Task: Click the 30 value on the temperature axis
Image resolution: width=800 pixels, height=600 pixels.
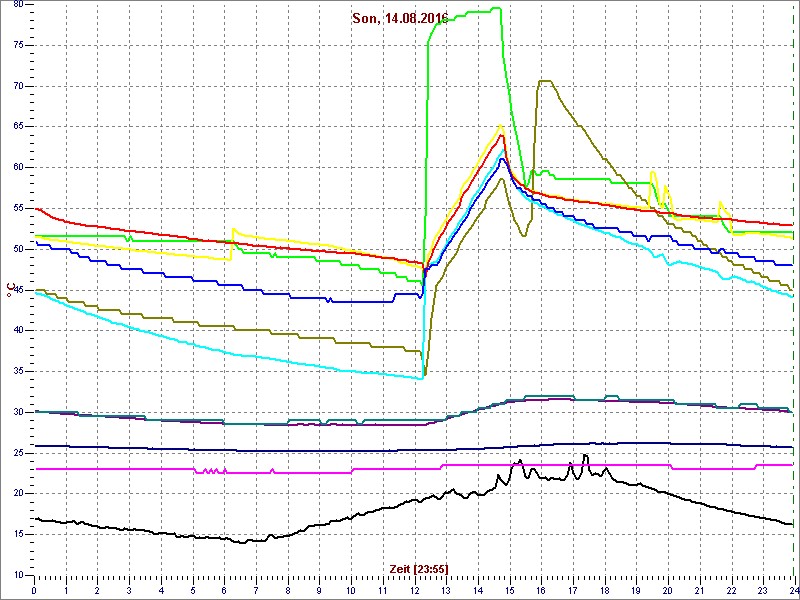Action: (17, 412)
